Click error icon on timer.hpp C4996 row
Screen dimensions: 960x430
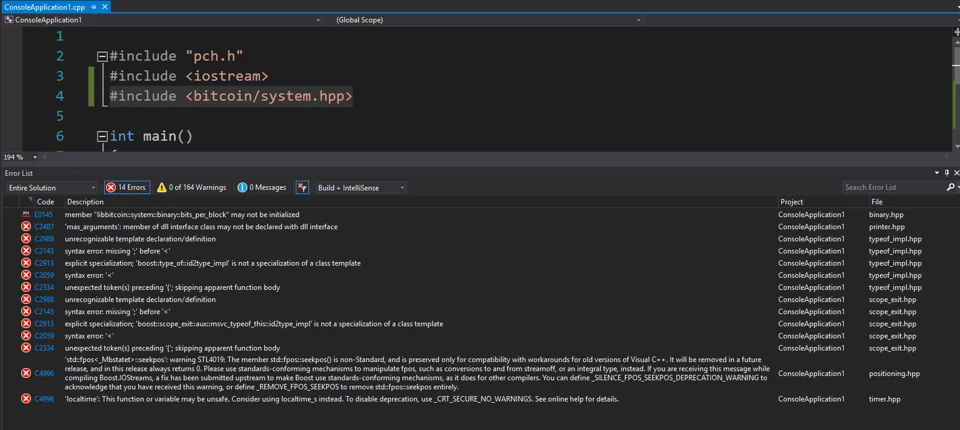tap(26, 399)
